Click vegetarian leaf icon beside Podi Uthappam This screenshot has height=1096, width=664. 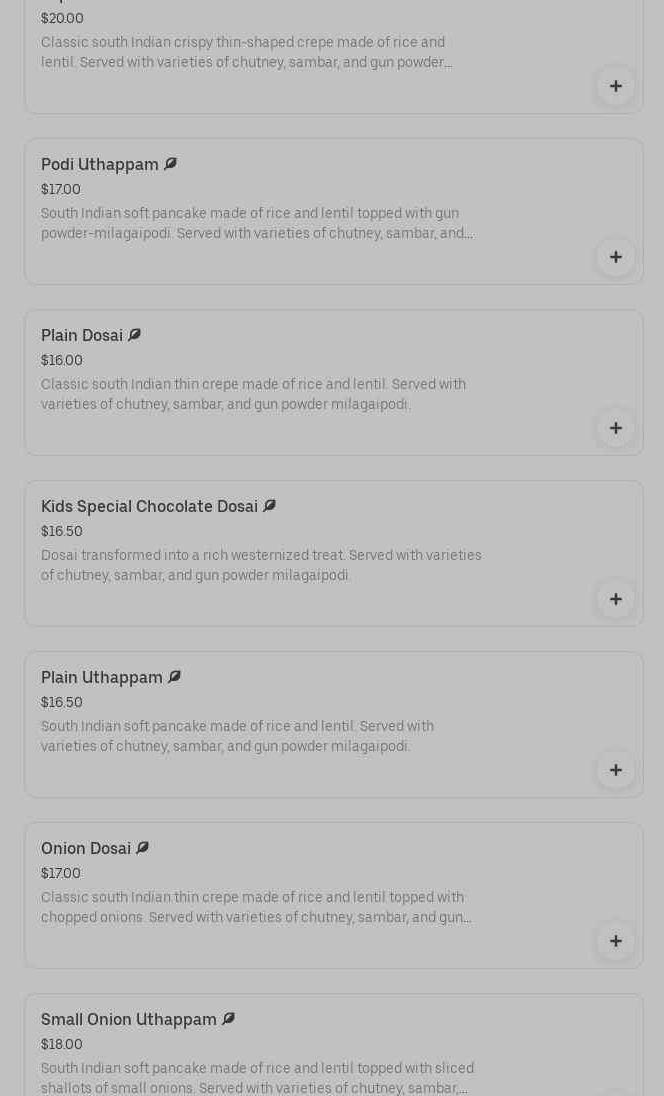[170, 164]
